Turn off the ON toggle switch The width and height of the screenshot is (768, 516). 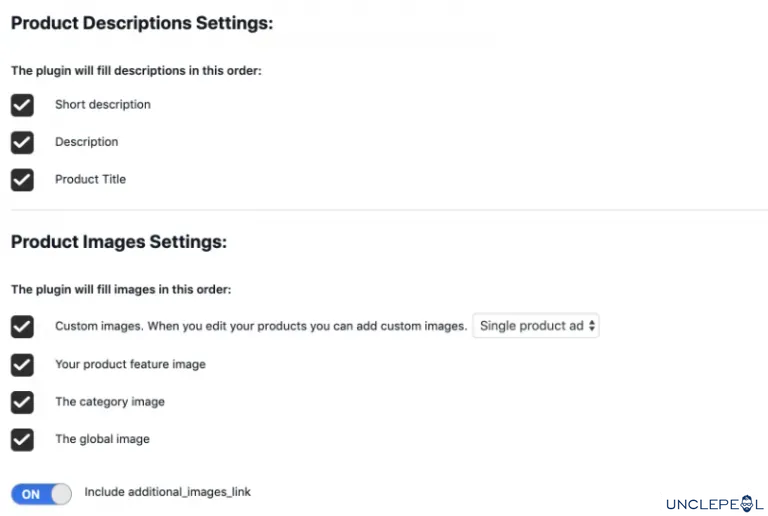coord(41,494)
